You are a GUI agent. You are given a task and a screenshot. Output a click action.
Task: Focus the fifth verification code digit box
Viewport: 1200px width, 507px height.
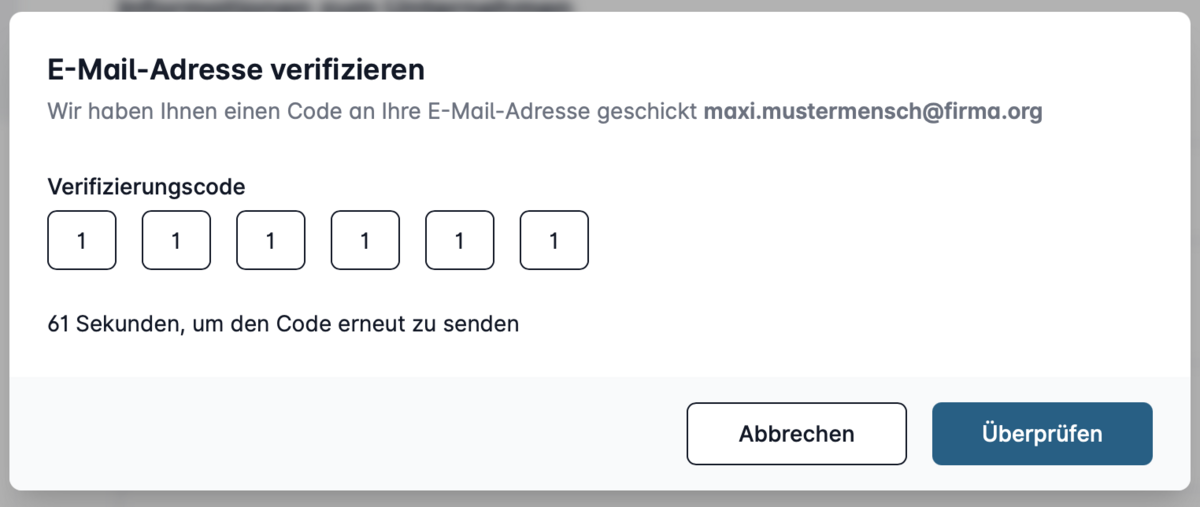point(460,240)
